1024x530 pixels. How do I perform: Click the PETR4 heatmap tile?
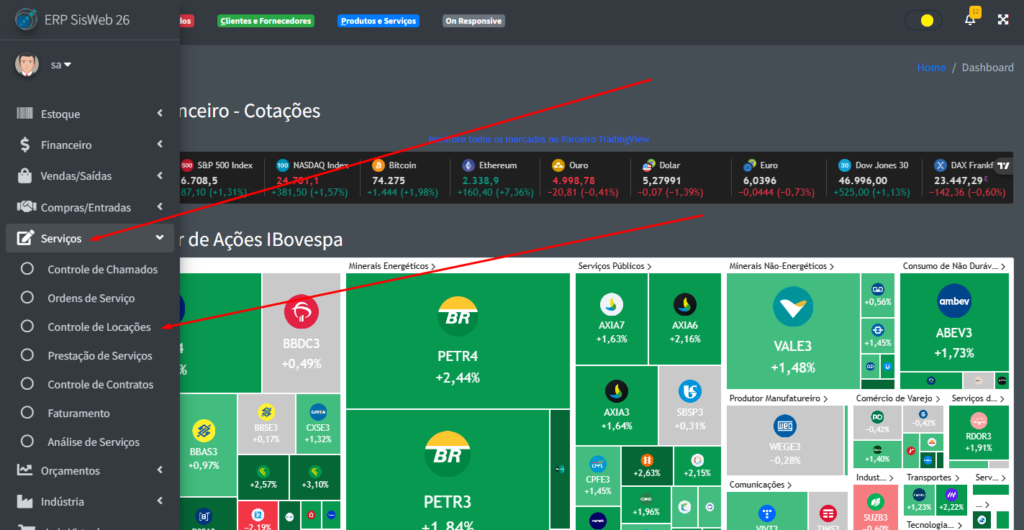[458, 341]
